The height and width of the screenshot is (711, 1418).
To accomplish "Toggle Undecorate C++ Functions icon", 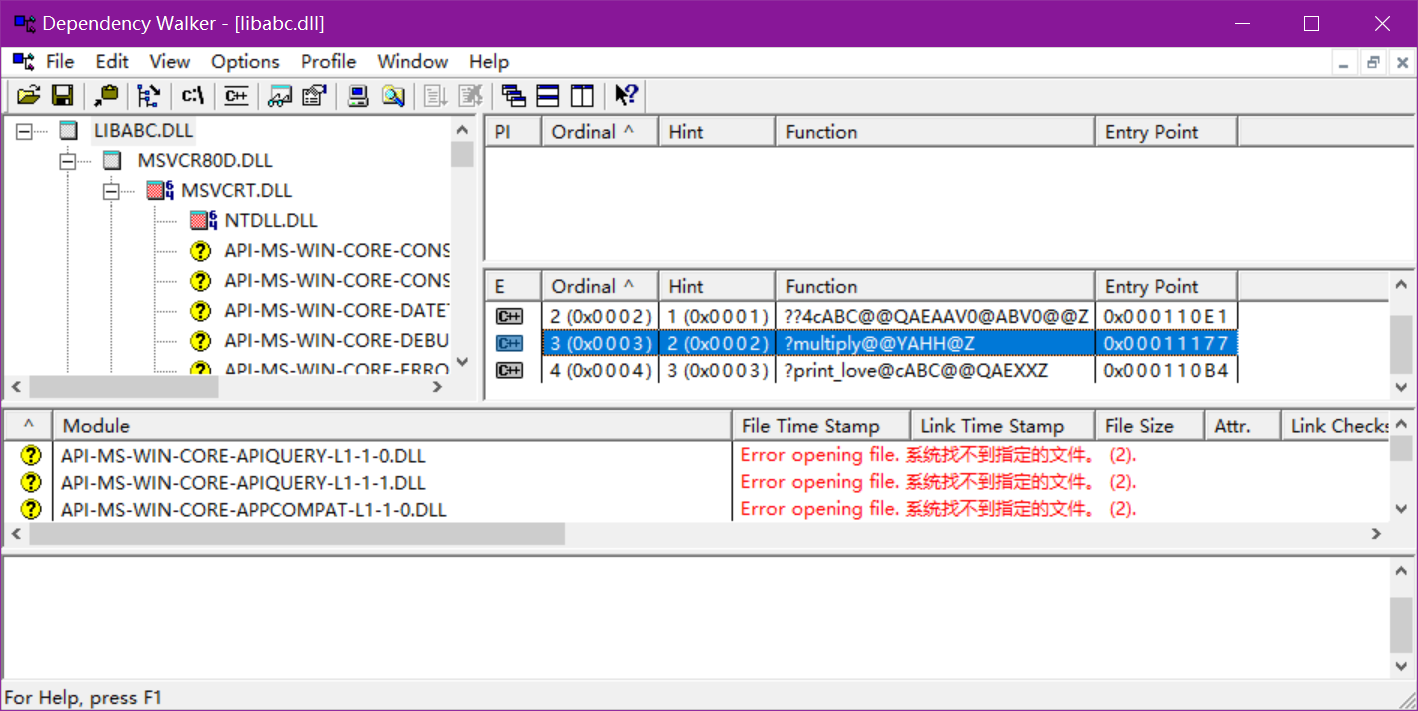I will pyautogui.click(x=236, y=95).
